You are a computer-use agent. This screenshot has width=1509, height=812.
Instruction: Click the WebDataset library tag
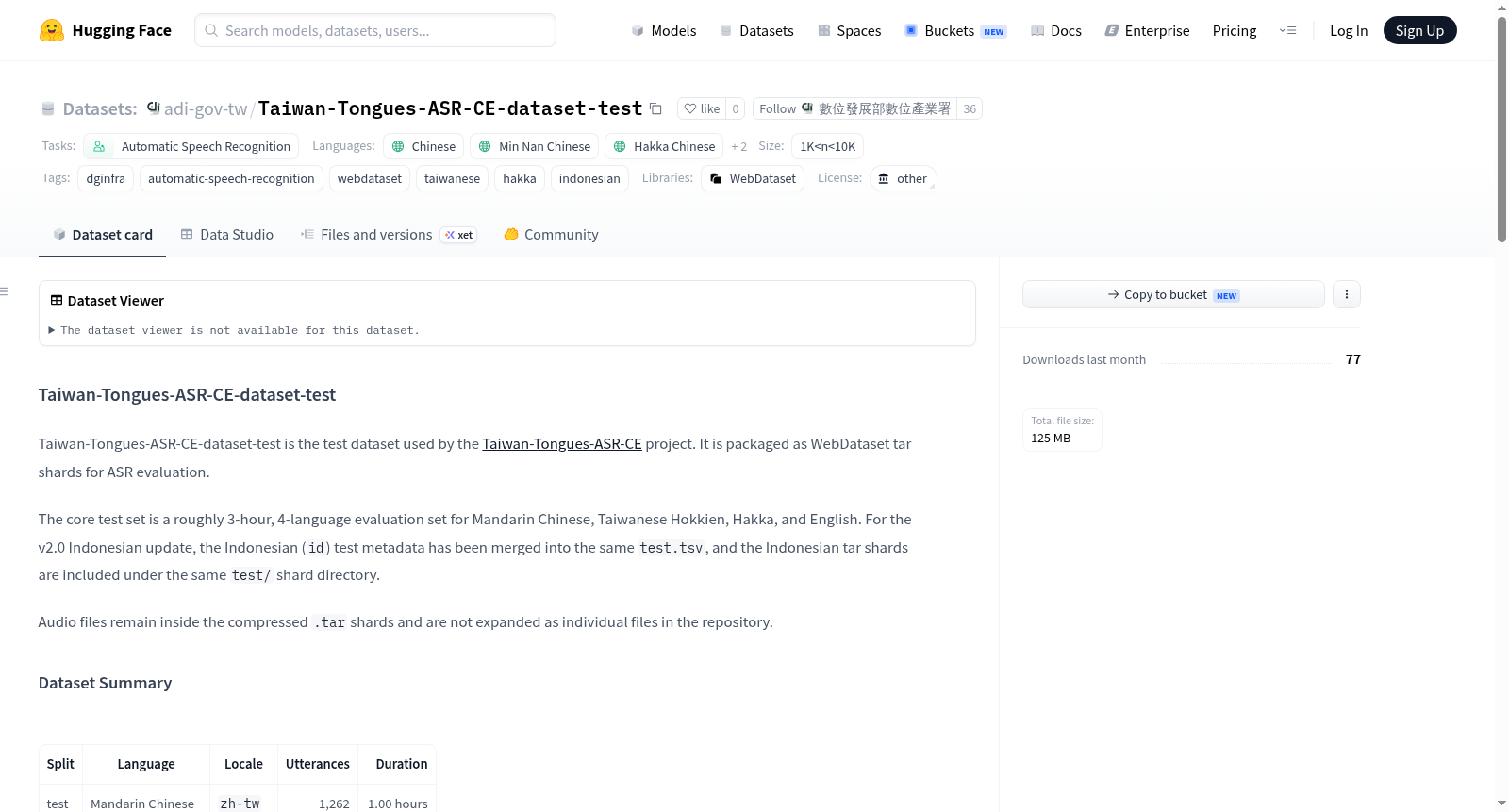(753, 178)
